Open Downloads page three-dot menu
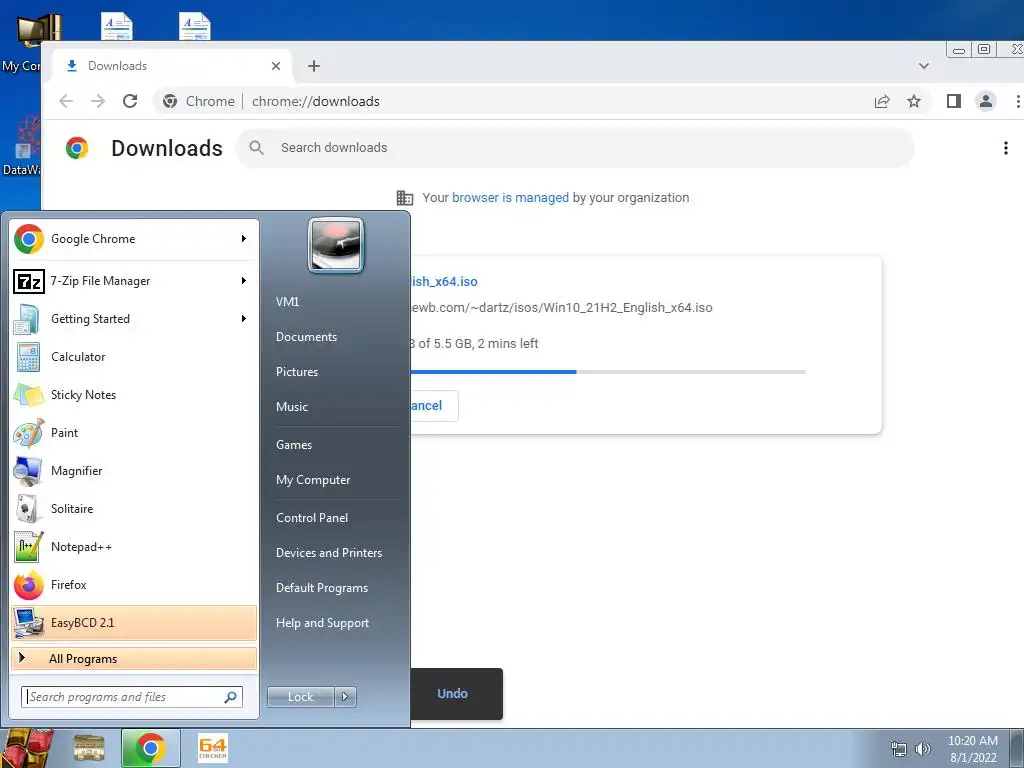The width and height of the screenshot is (1024, 768). click(1006, 148)
